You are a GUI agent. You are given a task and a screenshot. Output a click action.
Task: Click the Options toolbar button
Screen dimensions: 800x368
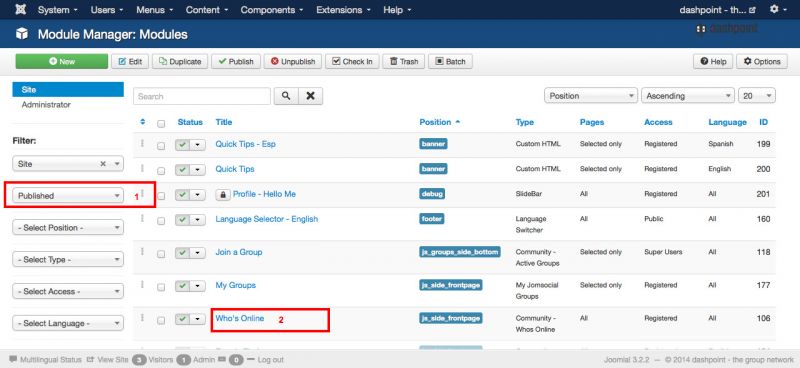762,61
